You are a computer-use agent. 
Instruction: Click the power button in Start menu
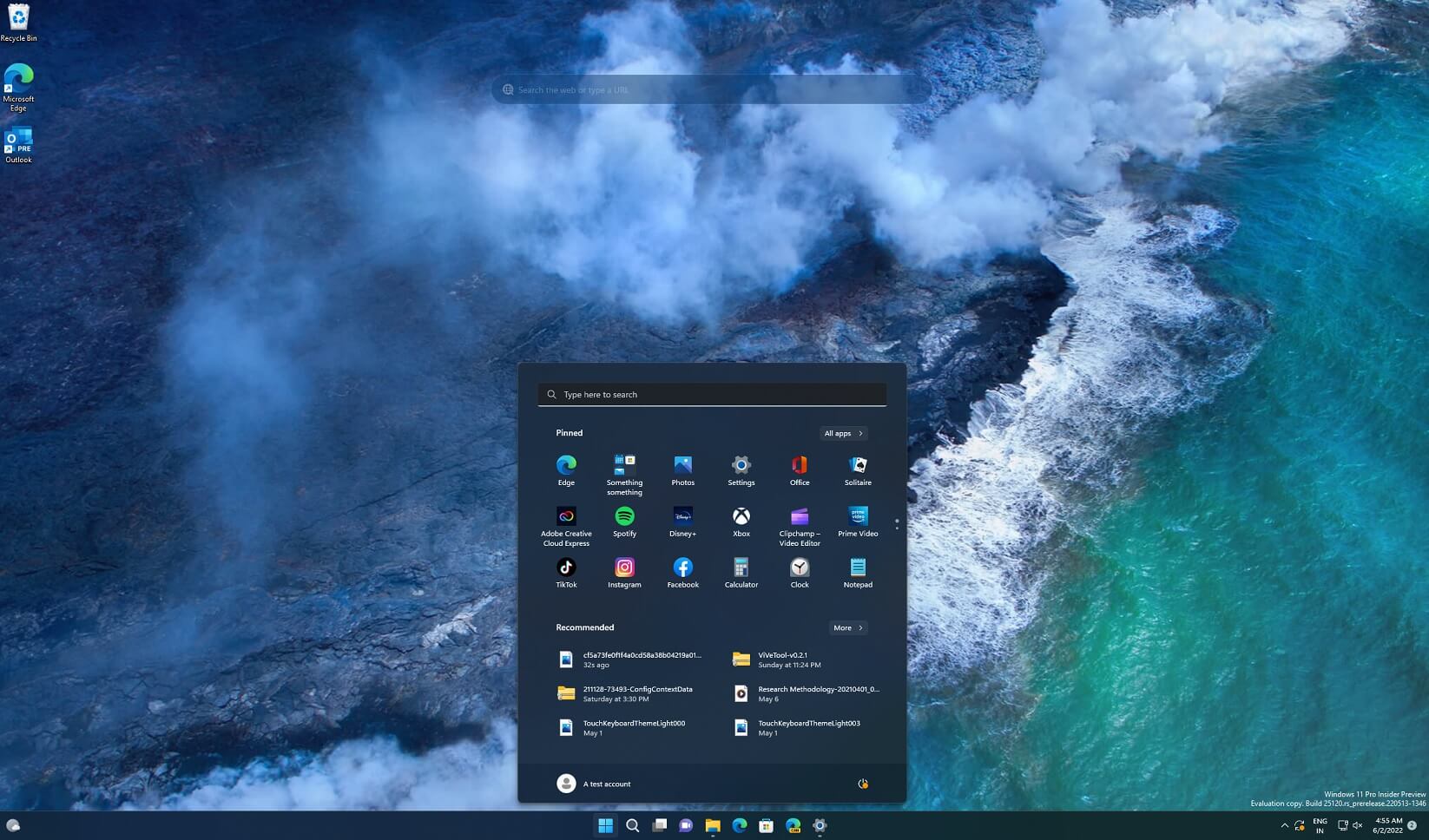click(862, 784)
